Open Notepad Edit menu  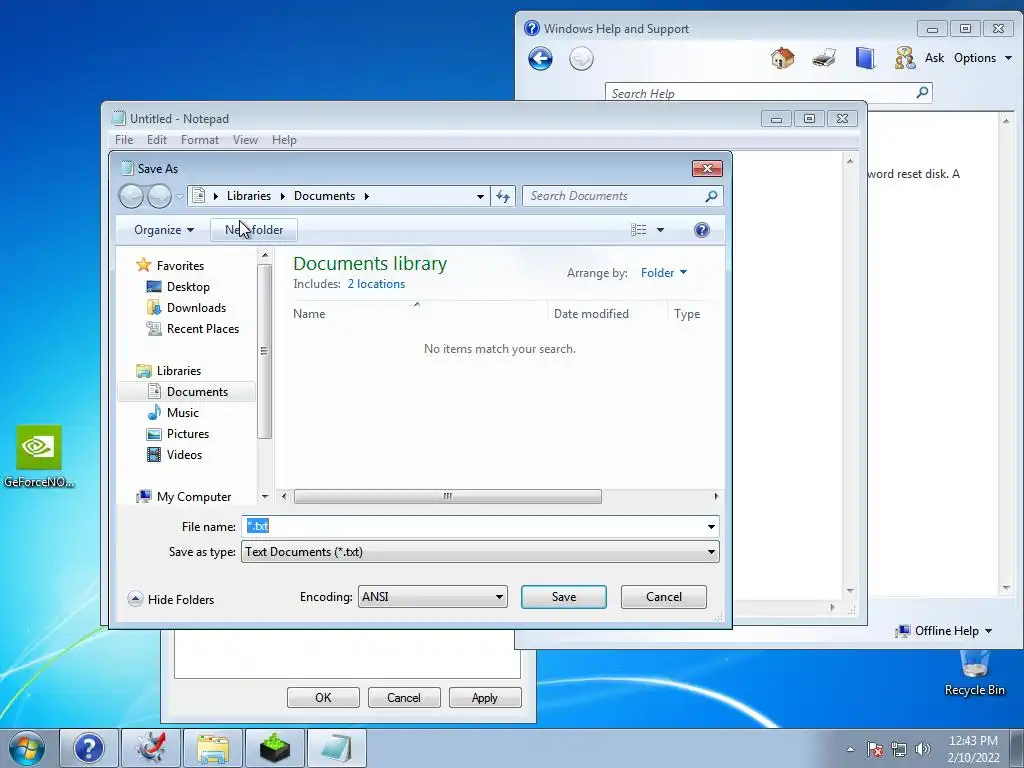click(x=157, y=140)
